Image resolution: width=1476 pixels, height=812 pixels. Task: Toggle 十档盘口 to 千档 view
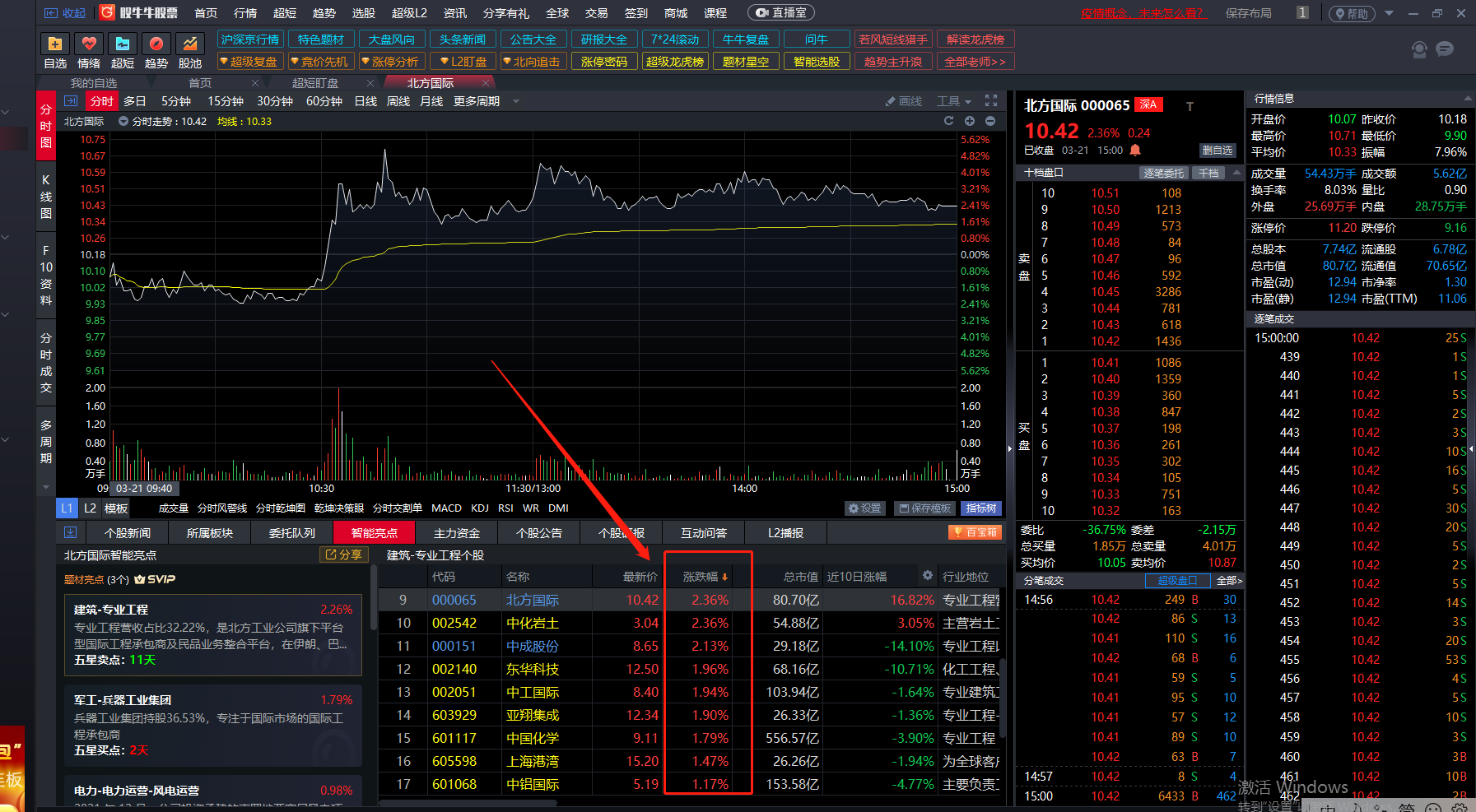(x=1208, y=173)
